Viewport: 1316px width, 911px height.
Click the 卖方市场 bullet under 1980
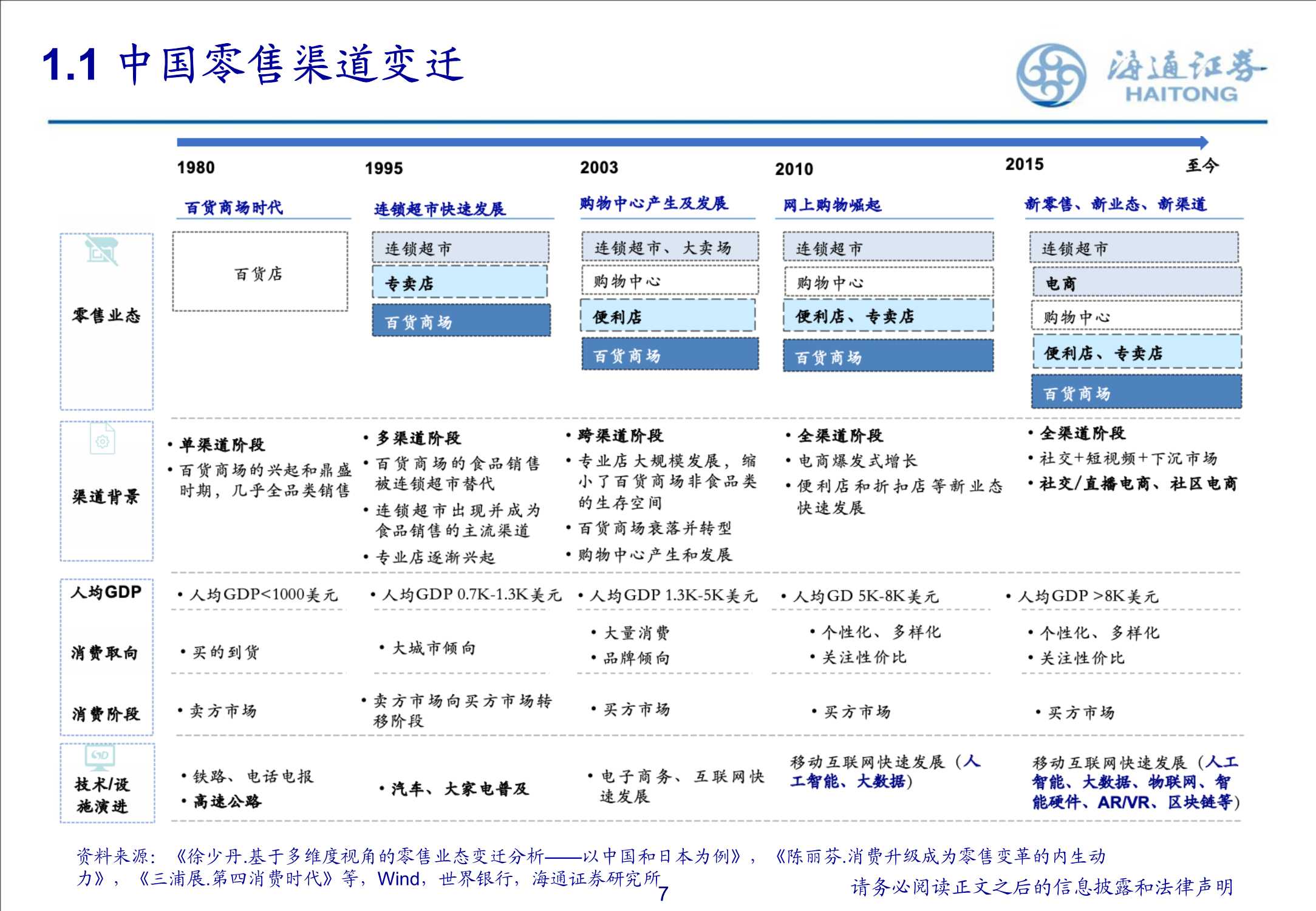pos(217,711)
